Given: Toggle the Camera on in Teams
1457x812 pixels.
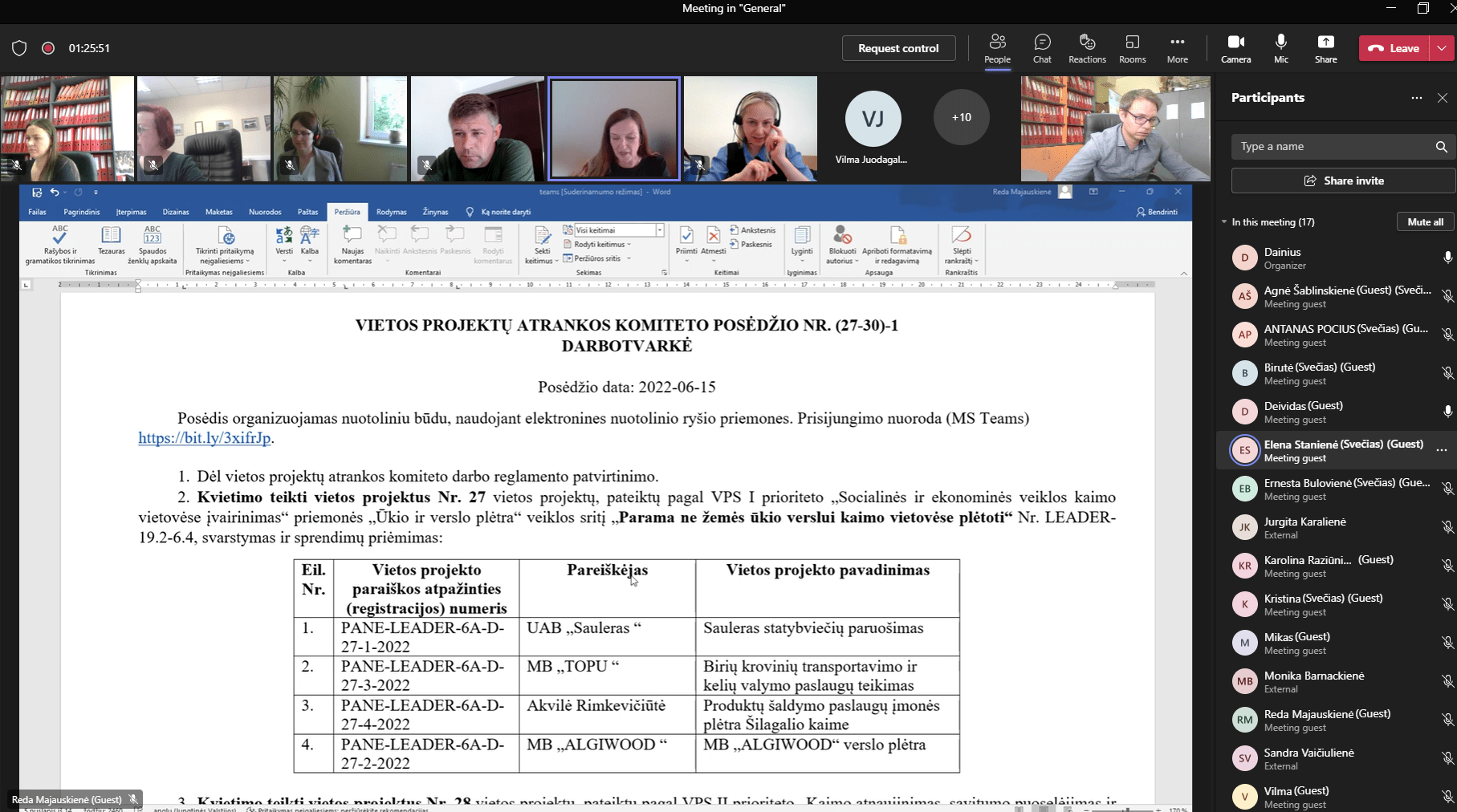Looking at the screenshot, I should coord(1235,47).
